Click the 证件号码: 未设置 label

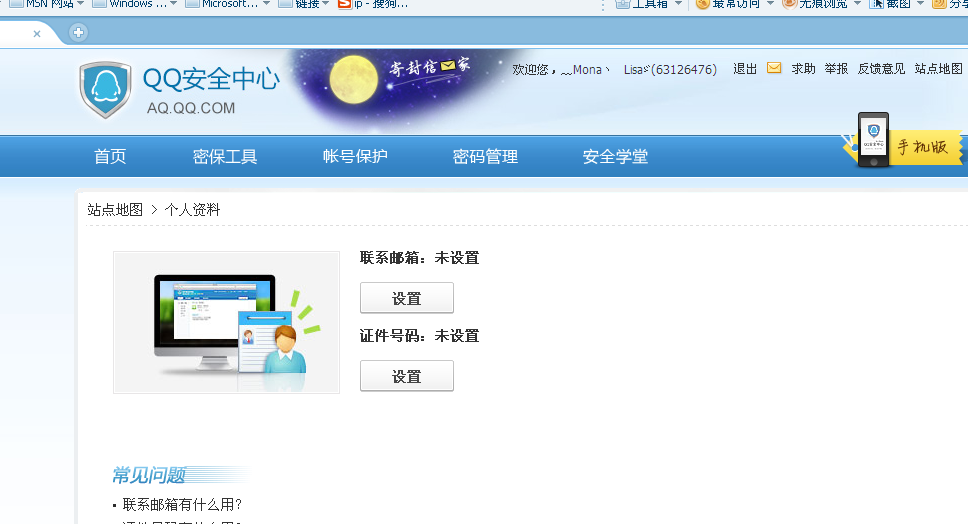coord(419,336)
